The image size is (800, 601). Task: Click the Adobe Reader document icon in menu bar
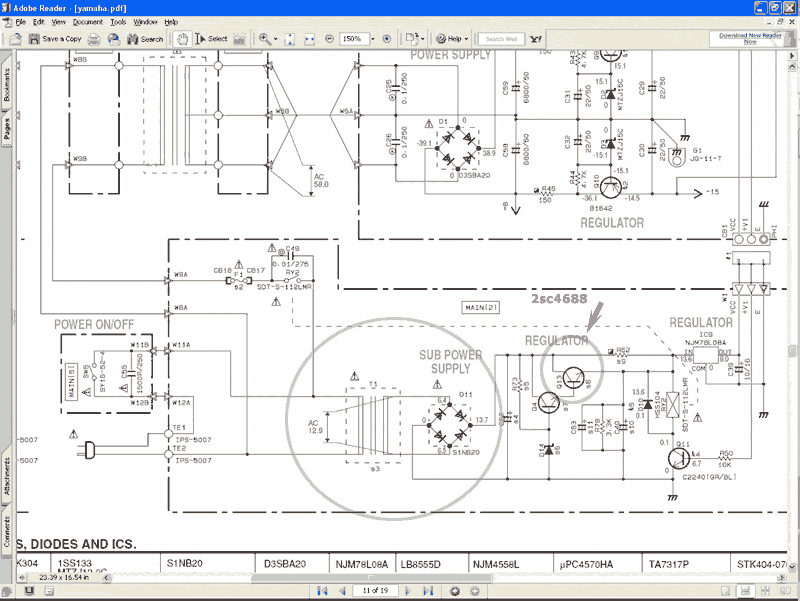(x=7, y=22)
